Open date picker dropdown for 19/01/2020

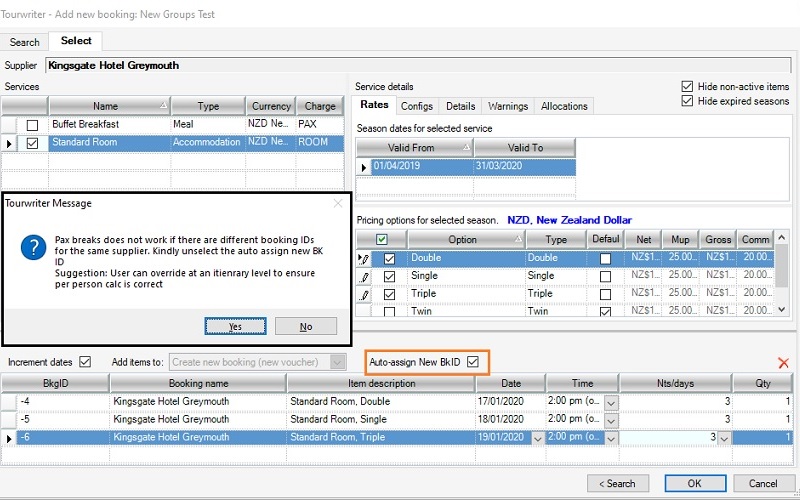click(x=539, y=437)
